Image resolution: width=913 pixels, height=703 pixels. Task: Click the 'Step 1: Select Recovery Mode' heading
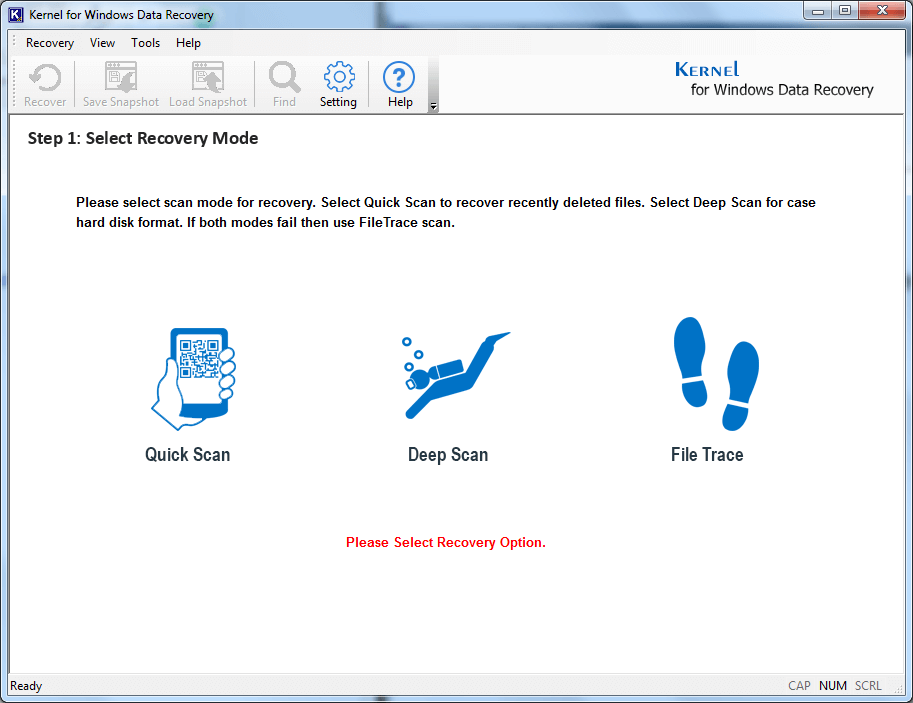pos(143,139)
